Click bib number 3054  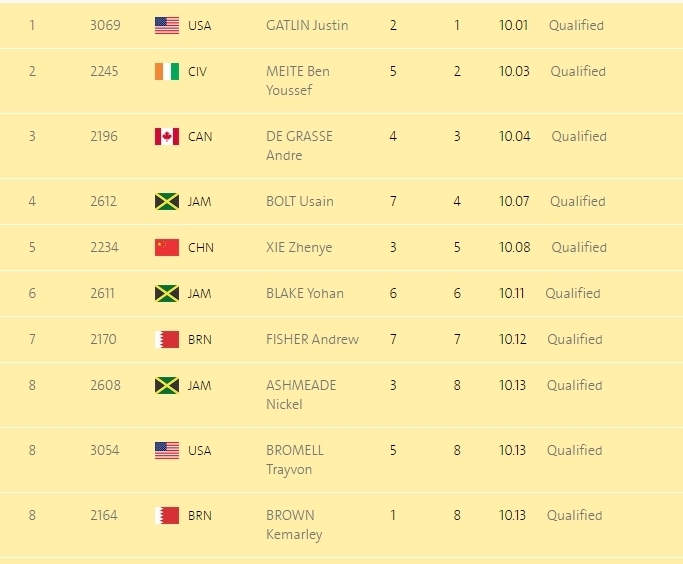coord(105,450)
